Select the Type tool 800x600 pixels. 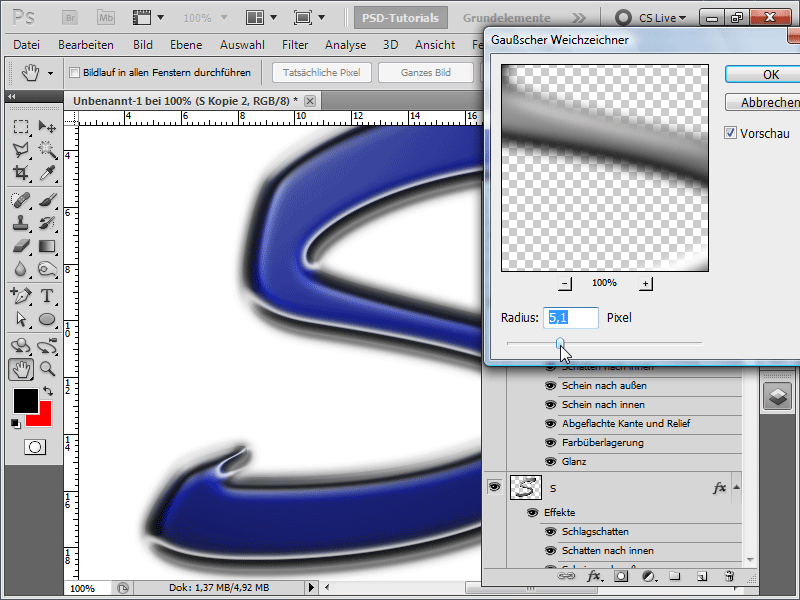[47, 295]
